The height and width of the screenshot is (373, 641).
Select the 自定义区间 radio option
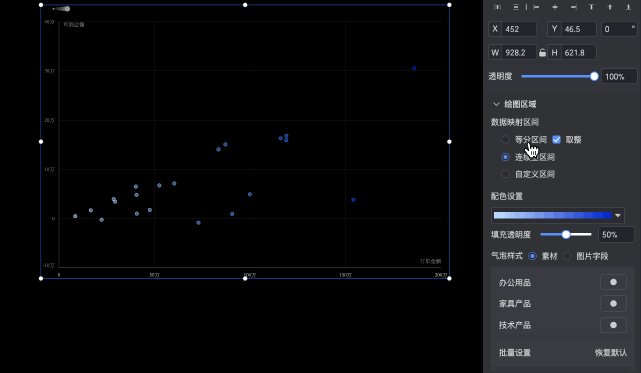coord(505,174)
